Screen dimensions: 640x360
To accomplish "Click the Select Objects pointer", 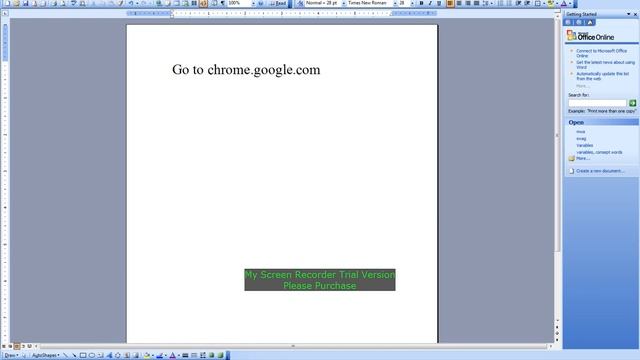I will tap(24, 356).
